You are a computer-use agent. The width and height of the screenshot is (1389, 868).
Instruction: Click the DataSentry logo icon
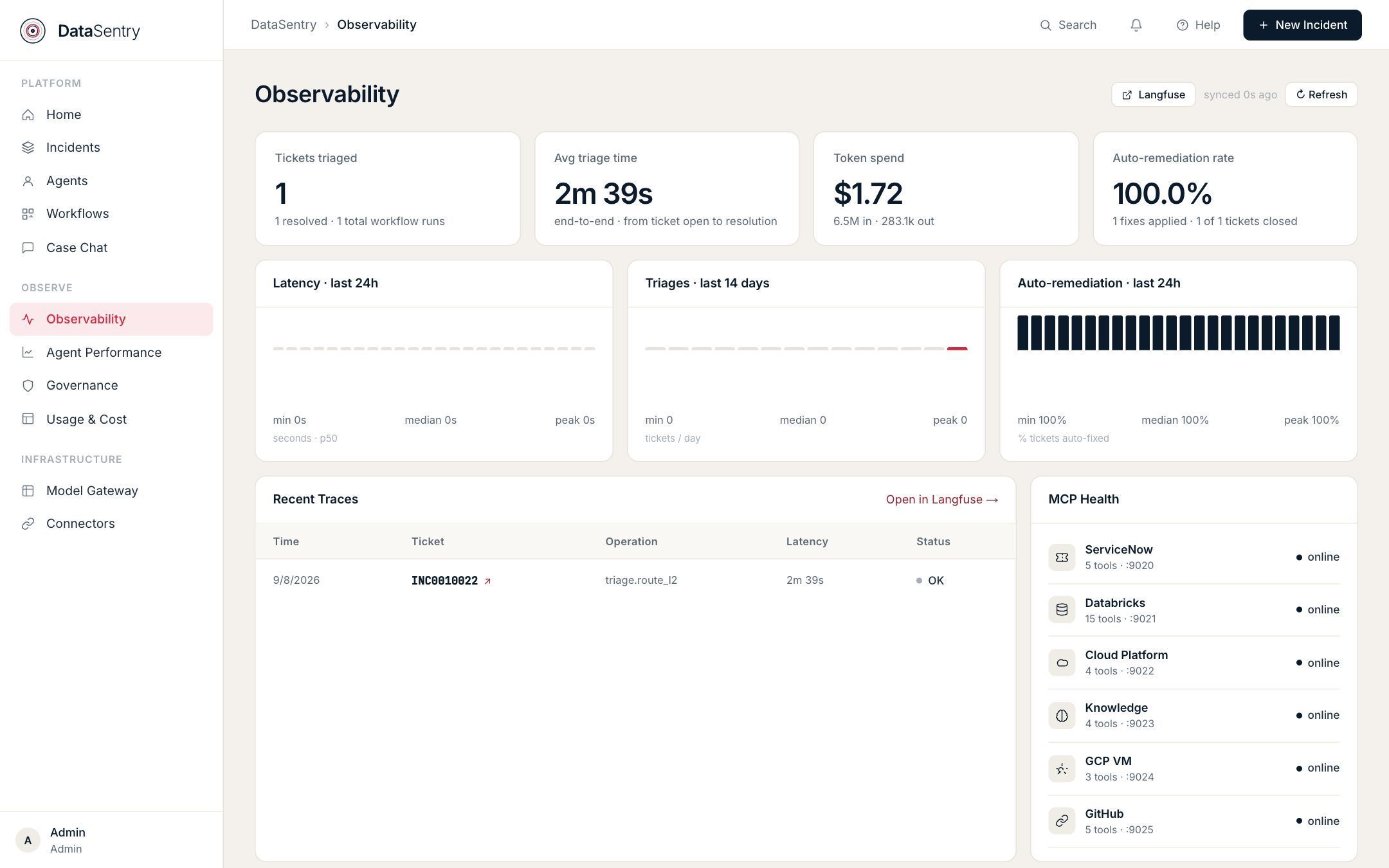point(33,31)
